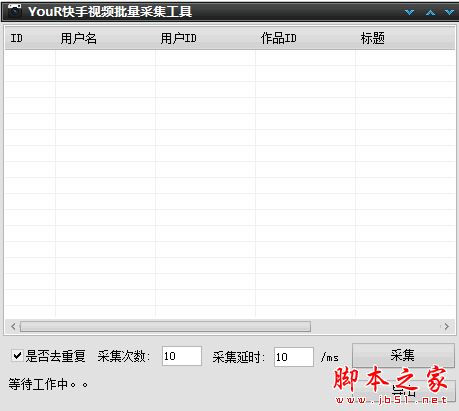Click the up-arrow button in title bar
The image size is (459, 411).
pos(430,12)
